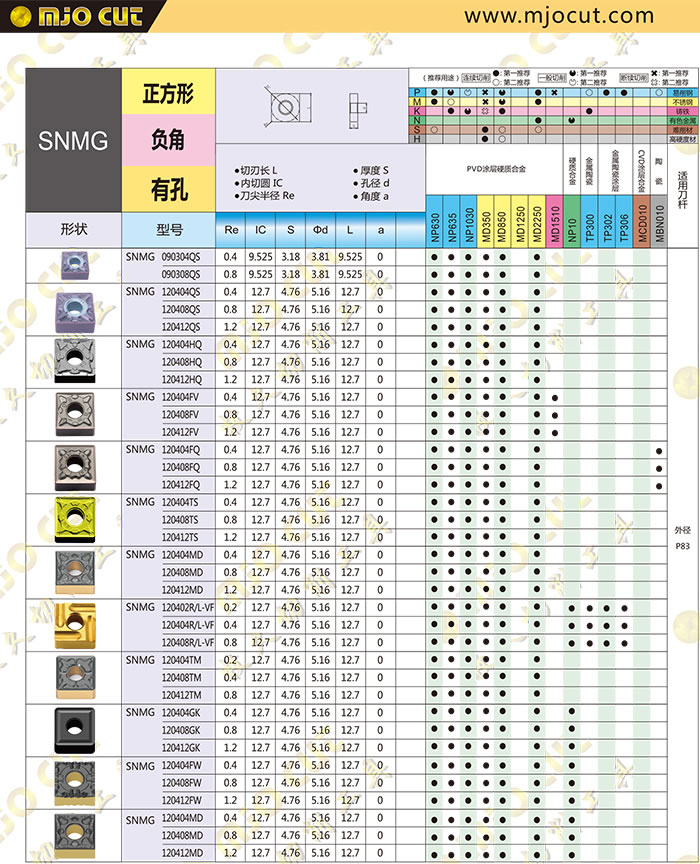Select the gold 120402R/L-VF insert image
This screenshot has height=864, width=700.
coord(75,625)
